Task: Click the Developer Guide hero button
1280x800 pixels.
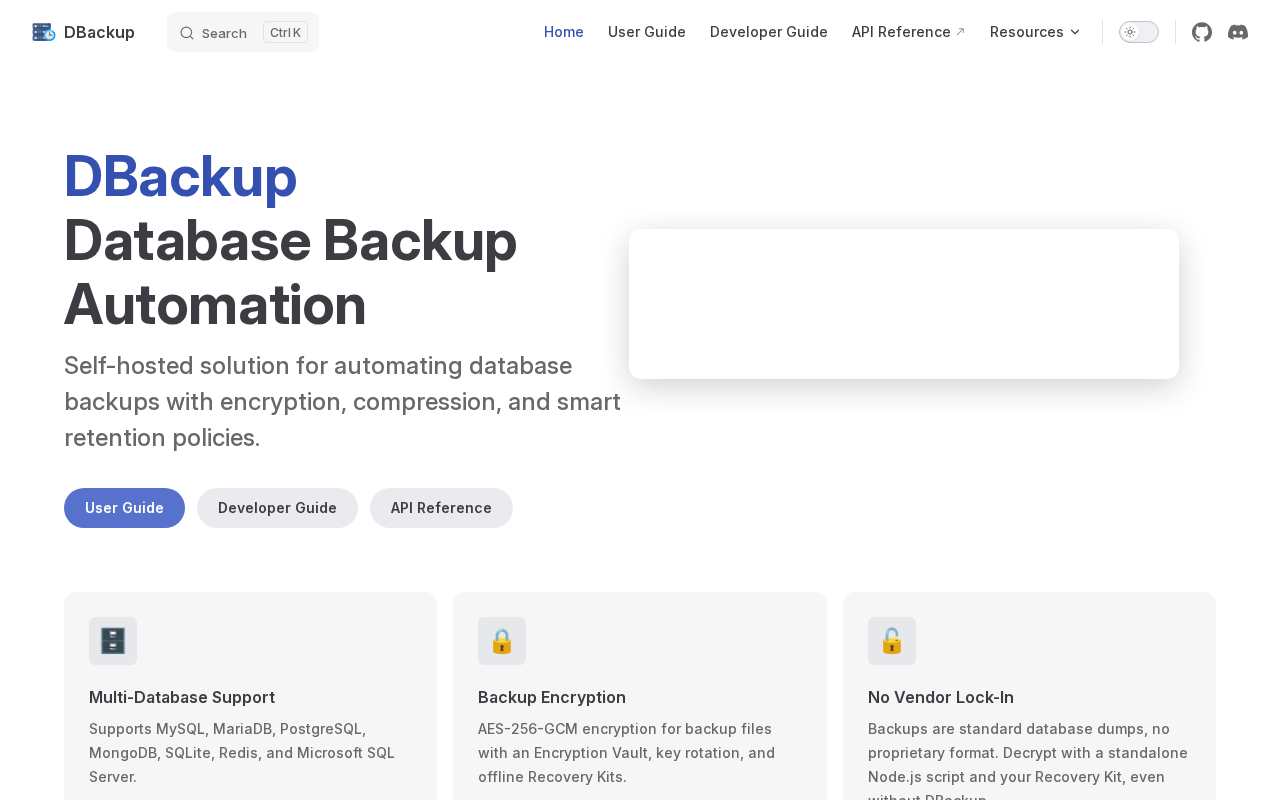Action: click(x=277, y=508)
